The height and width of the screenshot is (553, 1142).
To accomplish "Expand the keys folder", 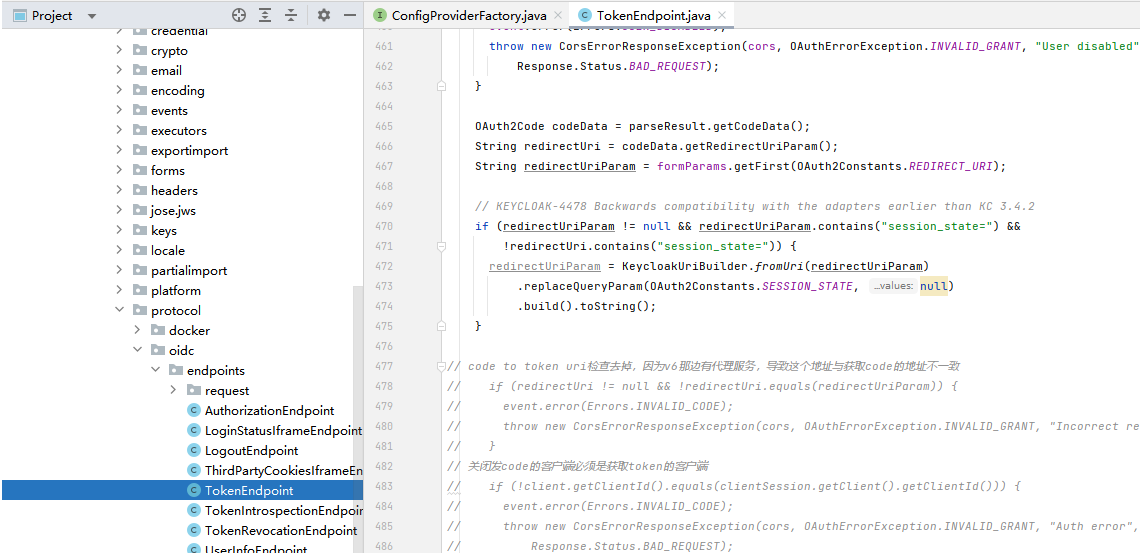I will click(119, 230).
